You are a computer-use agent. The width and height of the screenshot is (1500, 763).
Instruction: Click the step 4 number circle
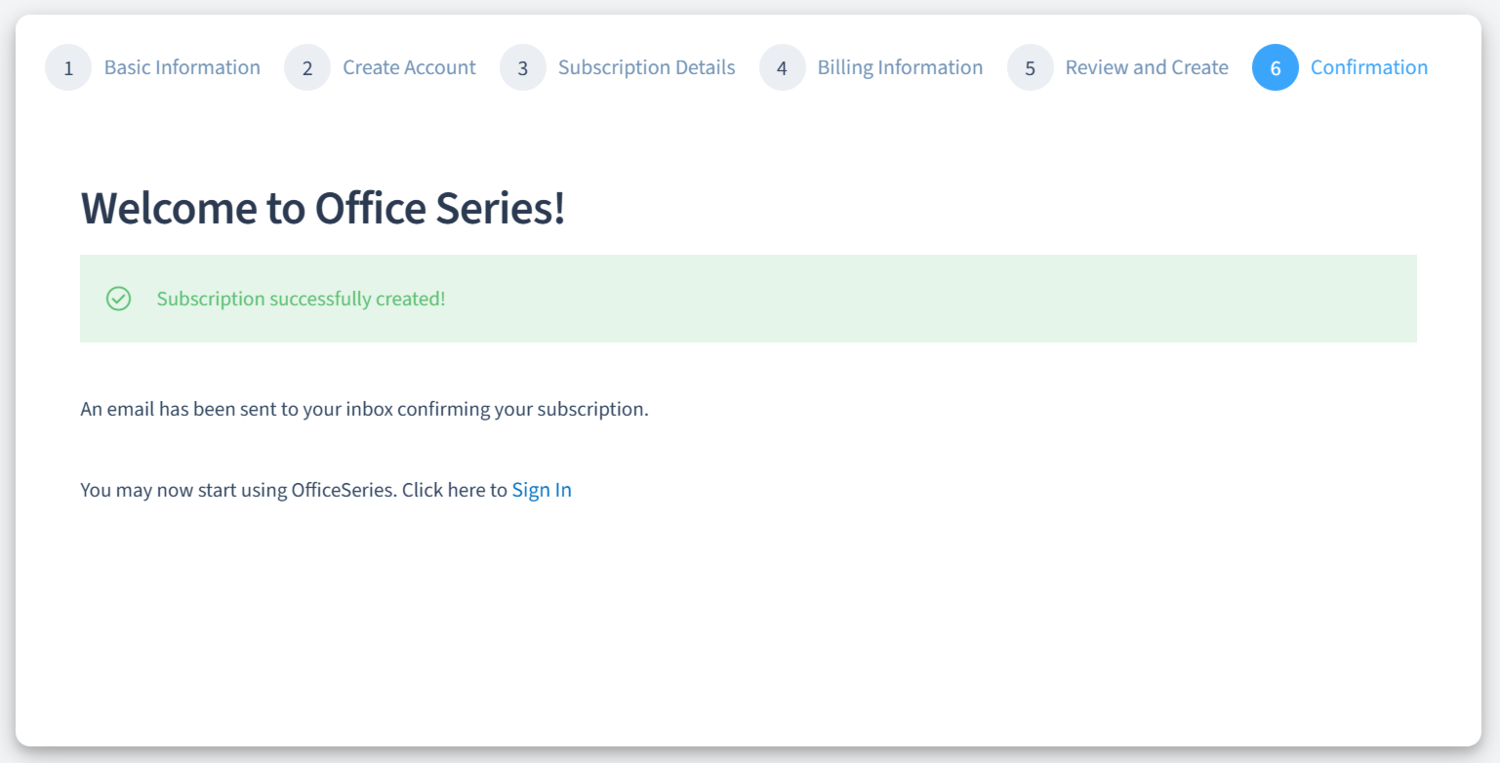(x=782, y=68)
